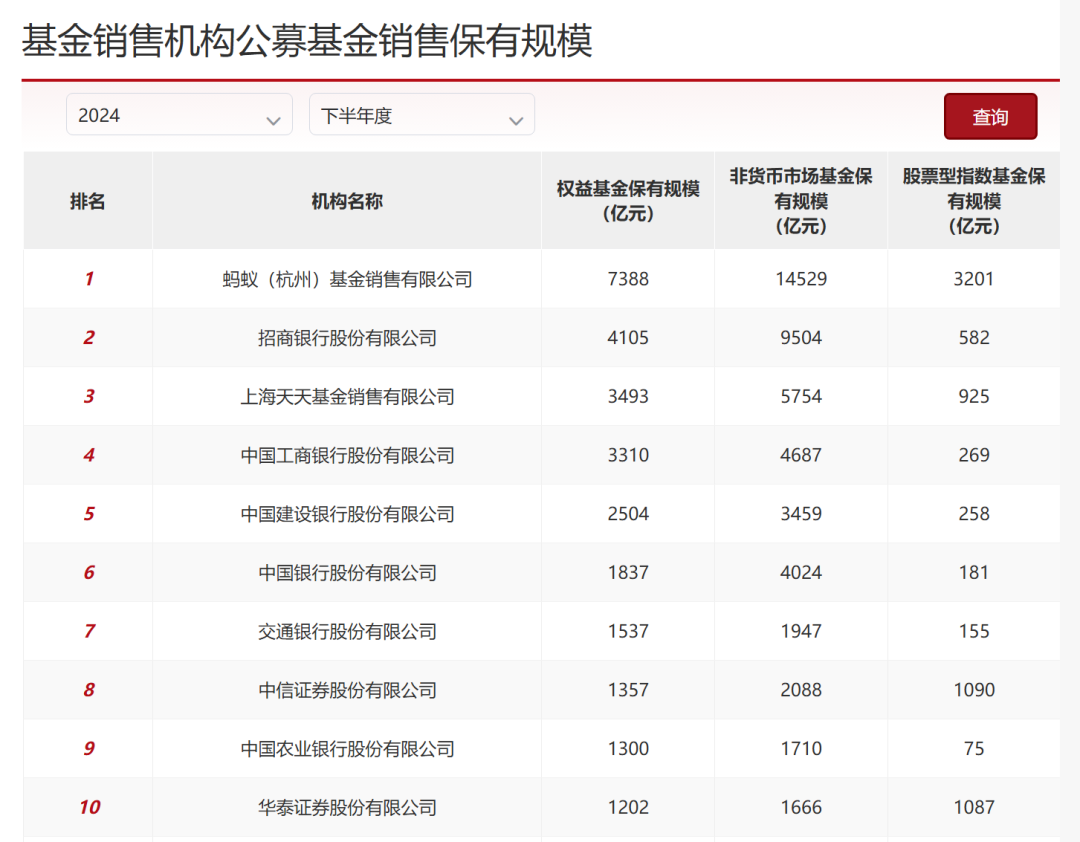Select the 权益基金保有规模 column header

[x=628, y=201]
